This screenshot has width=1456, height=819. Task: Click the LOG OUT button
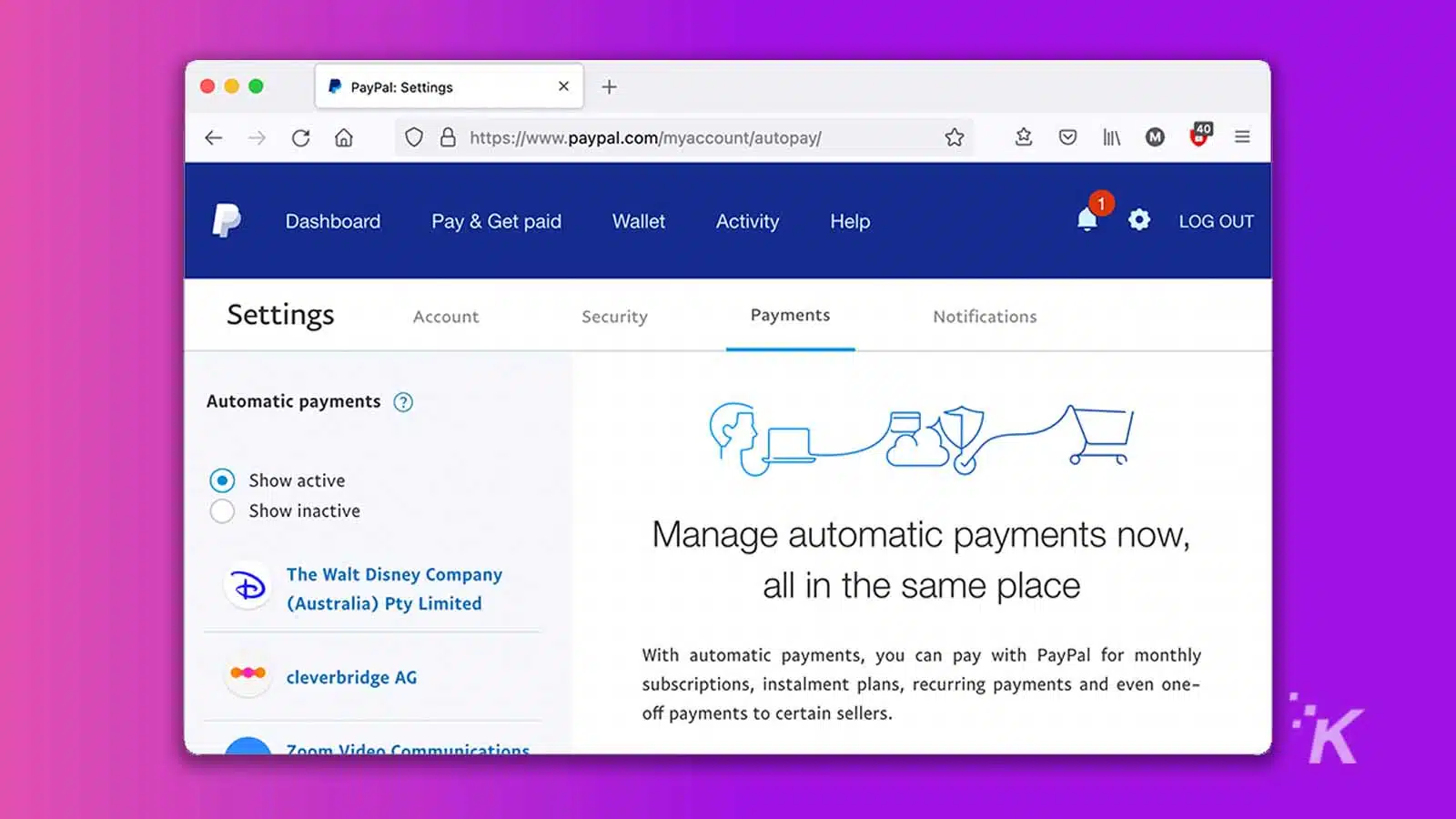pyautogui.click(x=1216, y=220)
